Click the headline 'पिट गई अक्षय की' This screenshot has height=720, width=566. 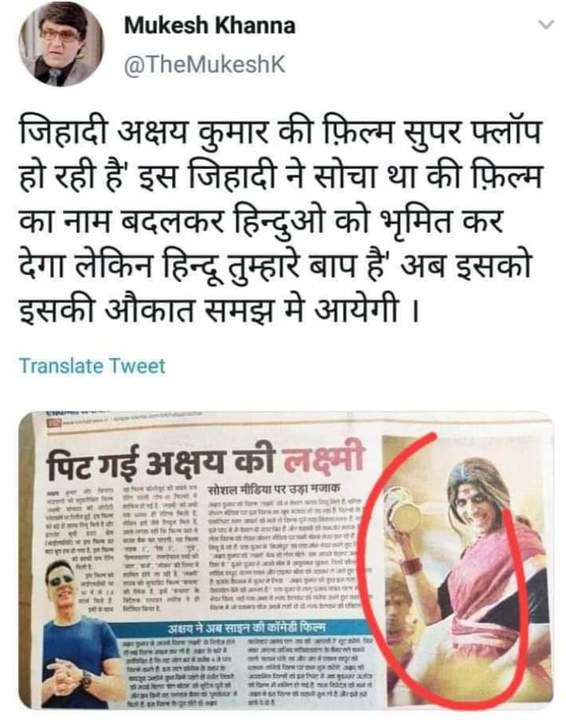pyautogui.click(x=161, y=462)
